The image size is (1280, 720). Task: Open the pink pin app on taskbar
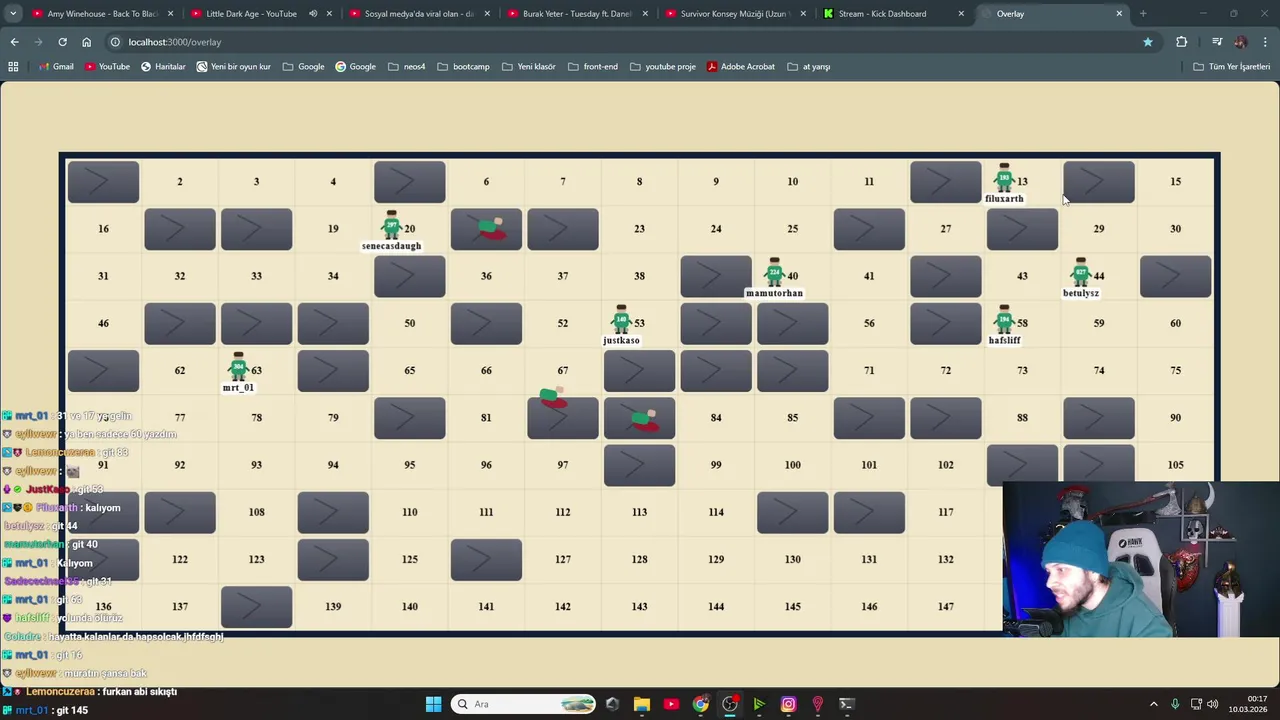pos(818,704)
